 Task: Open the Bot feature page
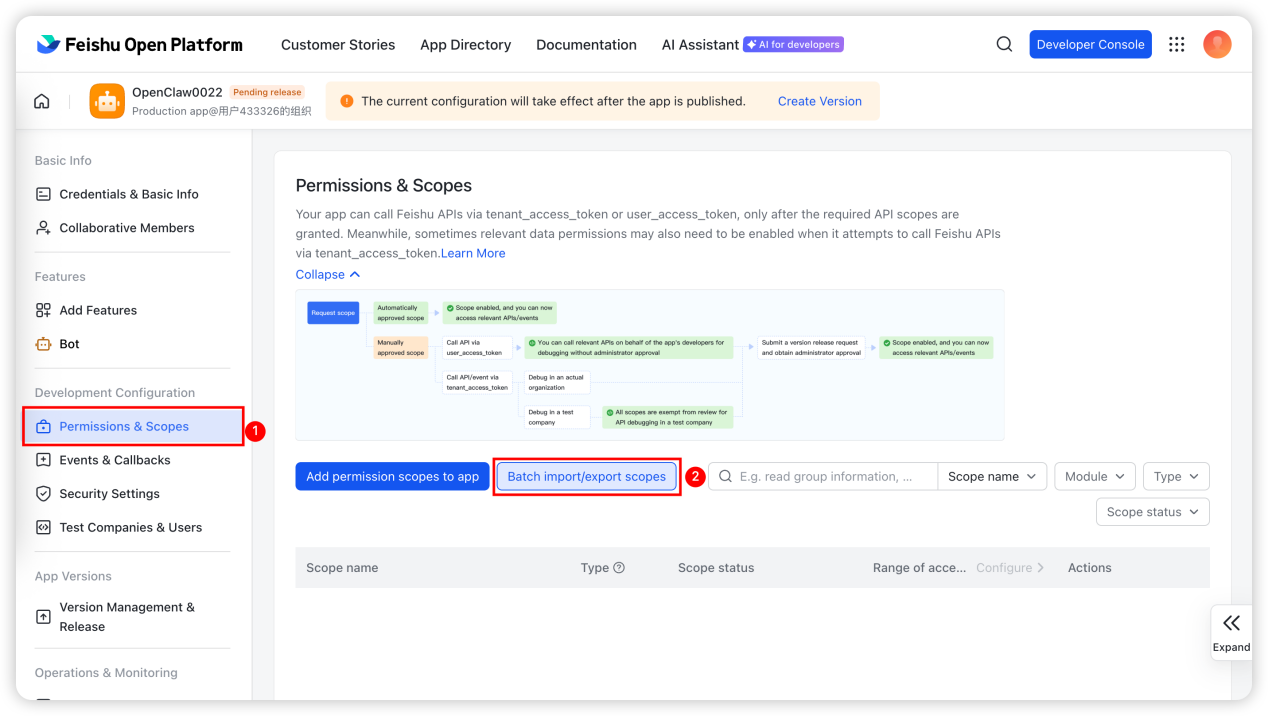[x=69, y=344]
